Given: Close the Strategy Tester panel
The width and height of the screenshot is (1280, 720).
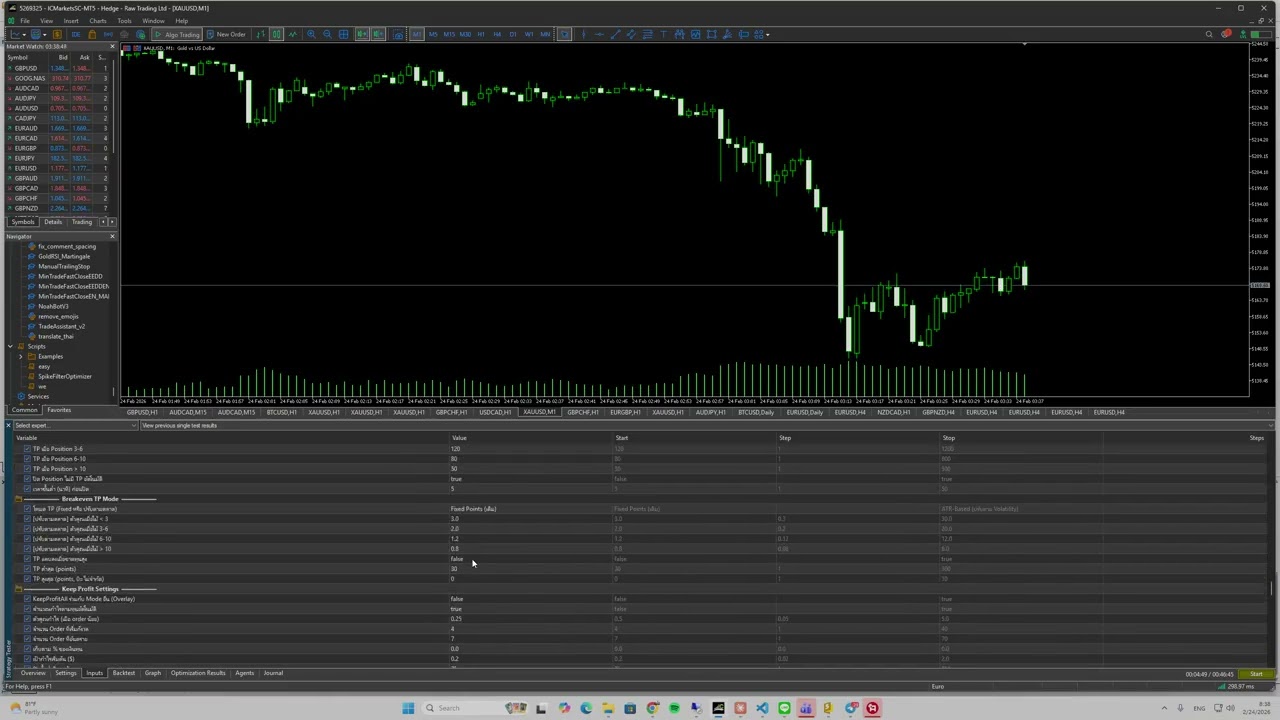Looking at the screenshot, I should 8,425.
